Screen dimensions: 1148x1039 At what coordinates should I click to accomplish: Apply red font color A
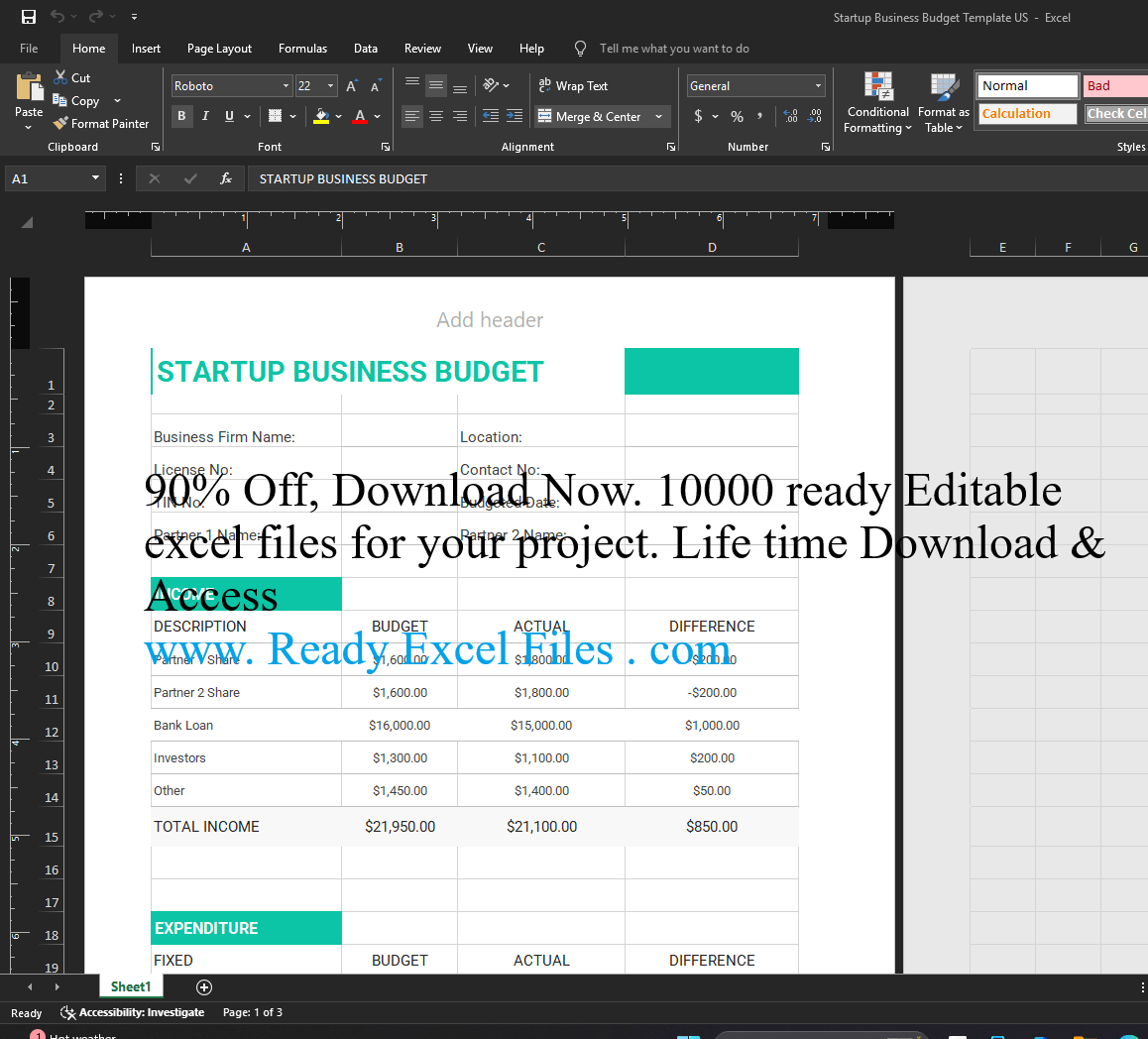tap(360, 116)
